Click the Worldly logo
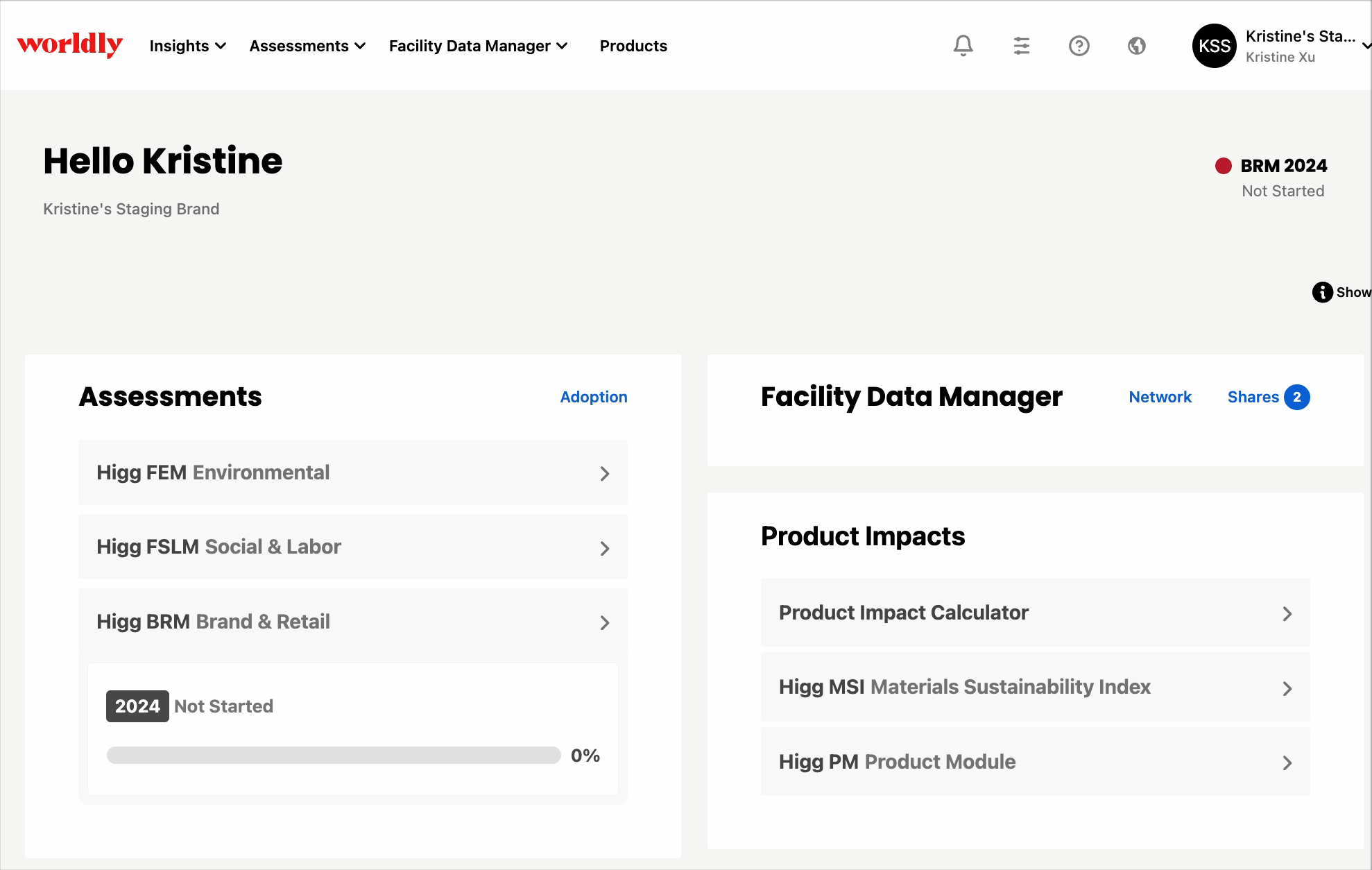Viewport: 1372px width, 870px height. (x=70, y=45)
